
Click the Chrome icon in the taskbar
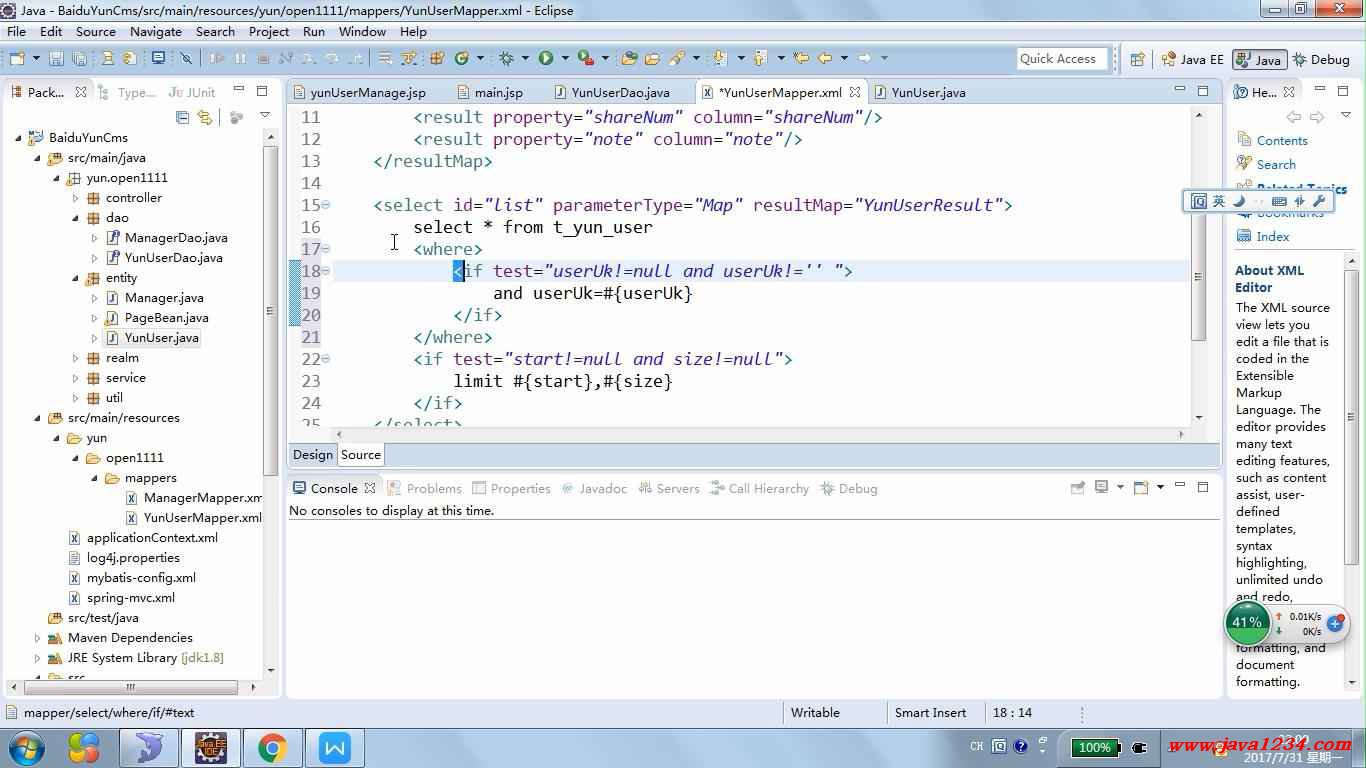(272, 747)
